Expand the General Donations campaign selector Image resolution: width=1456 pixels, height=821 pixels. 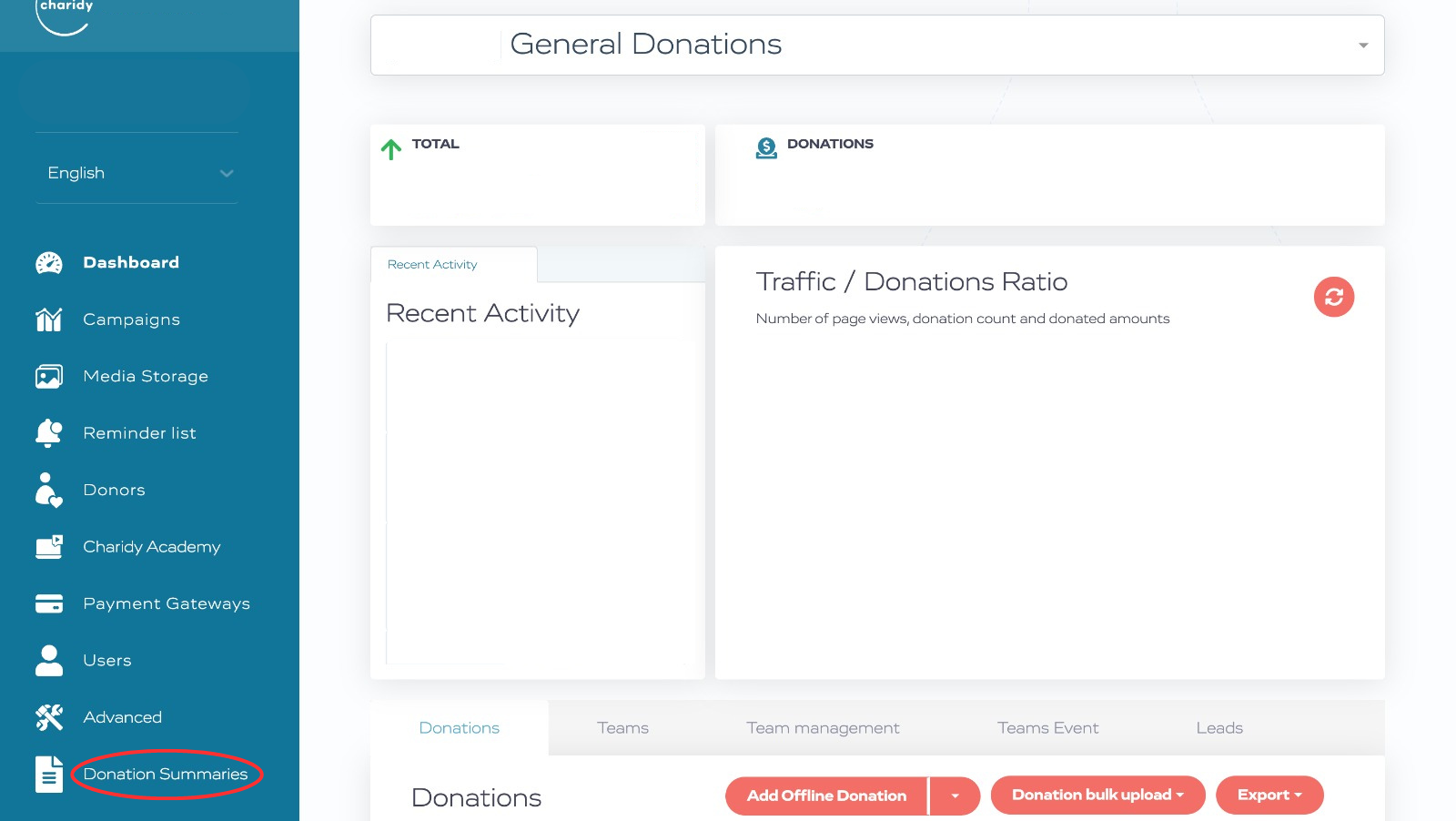1362,46
